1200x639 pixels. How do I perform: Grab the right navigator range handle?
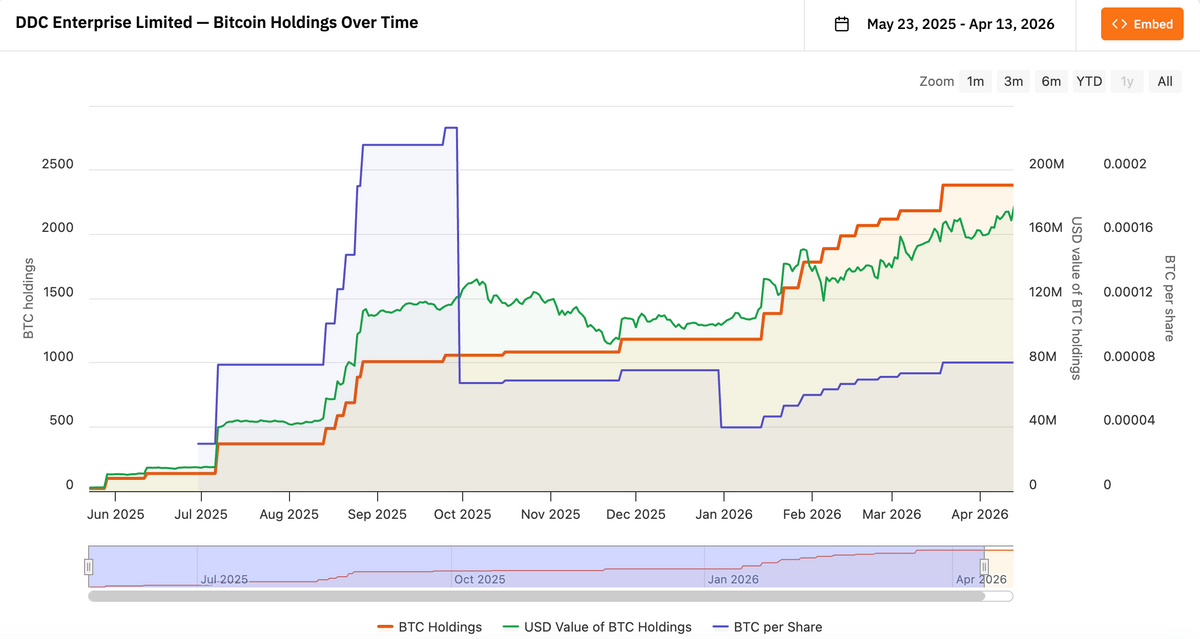[984, 567]
